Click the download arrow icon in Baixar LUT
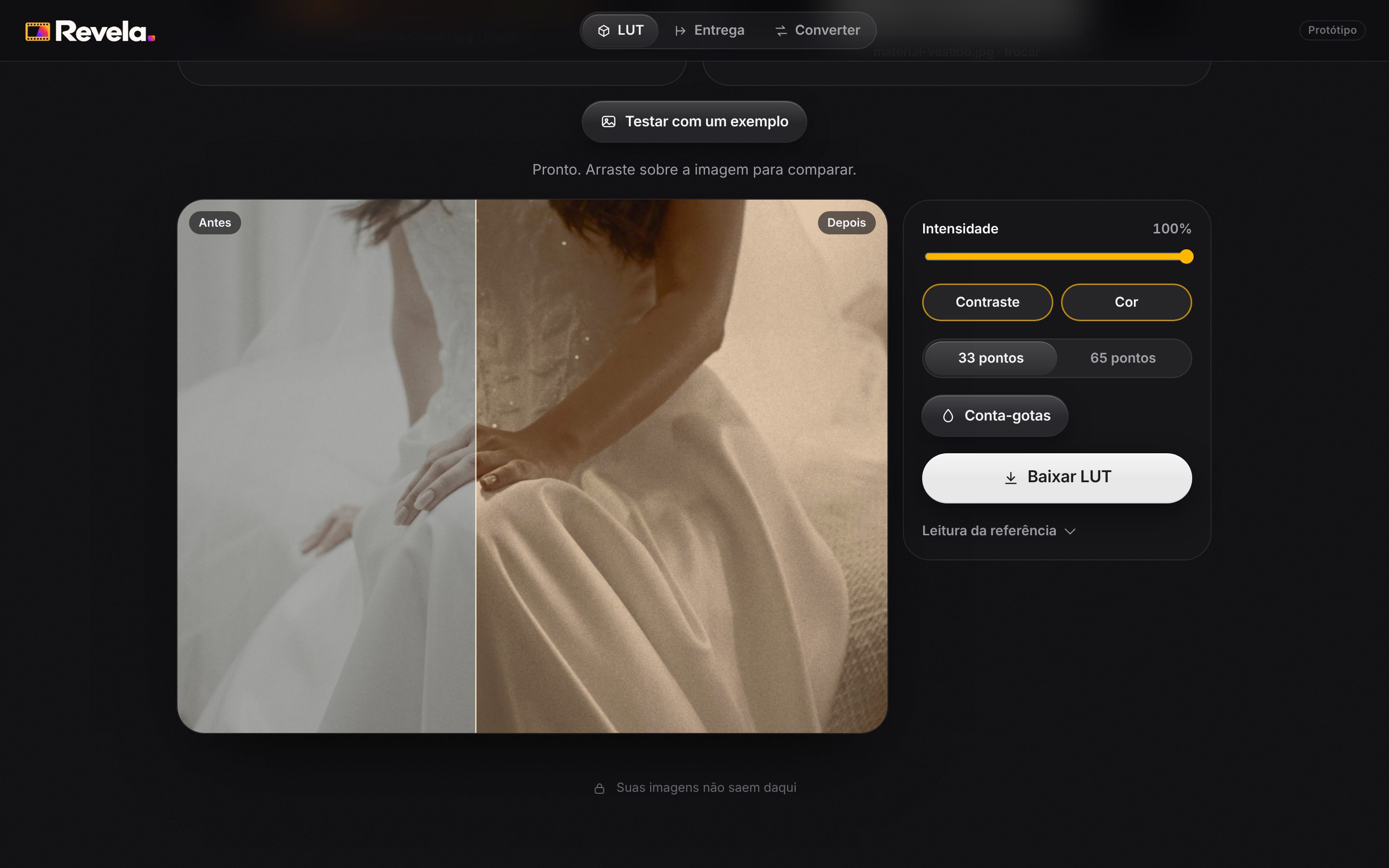The height and width of the screenshot is (868, 1389). pos(1011,477)
